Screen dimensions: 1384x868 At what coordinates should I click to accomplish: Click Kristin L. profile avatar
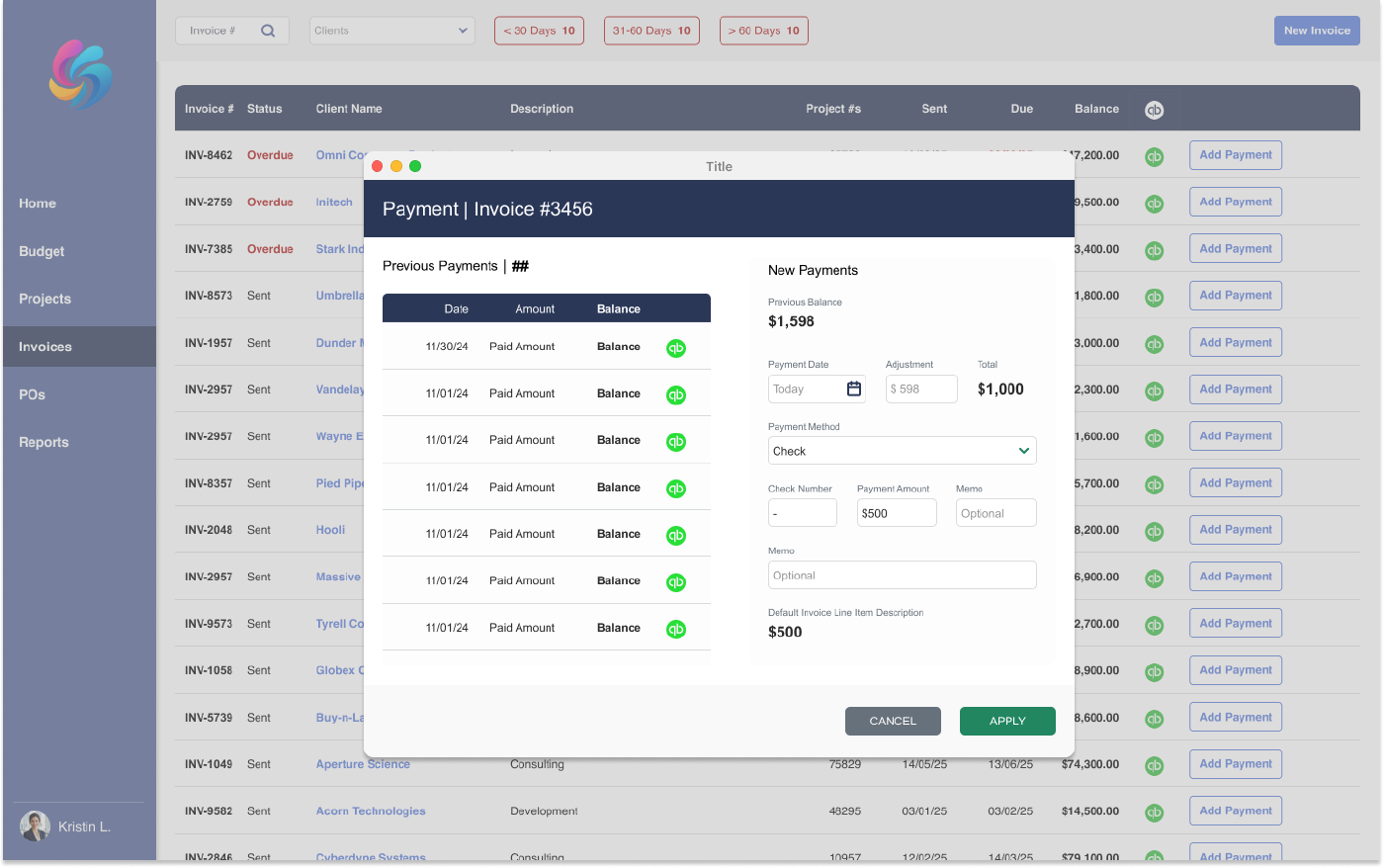coord(35,825)
